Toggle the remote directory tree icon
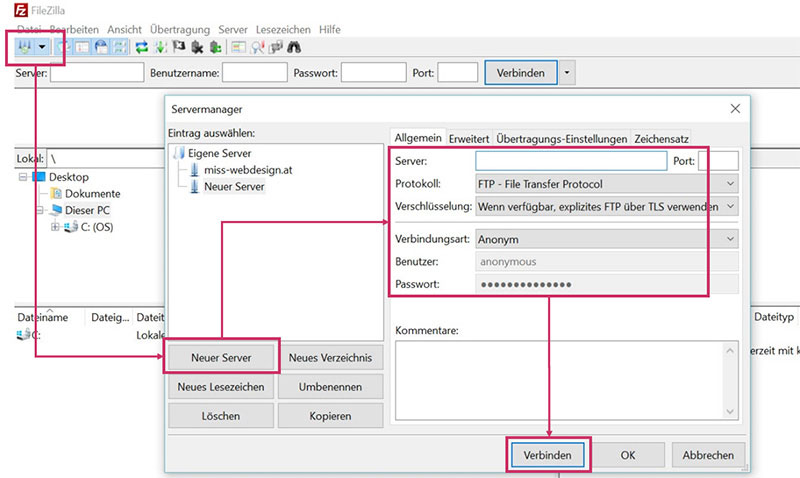This screenshot has height=478, width=800. (101, 47)
